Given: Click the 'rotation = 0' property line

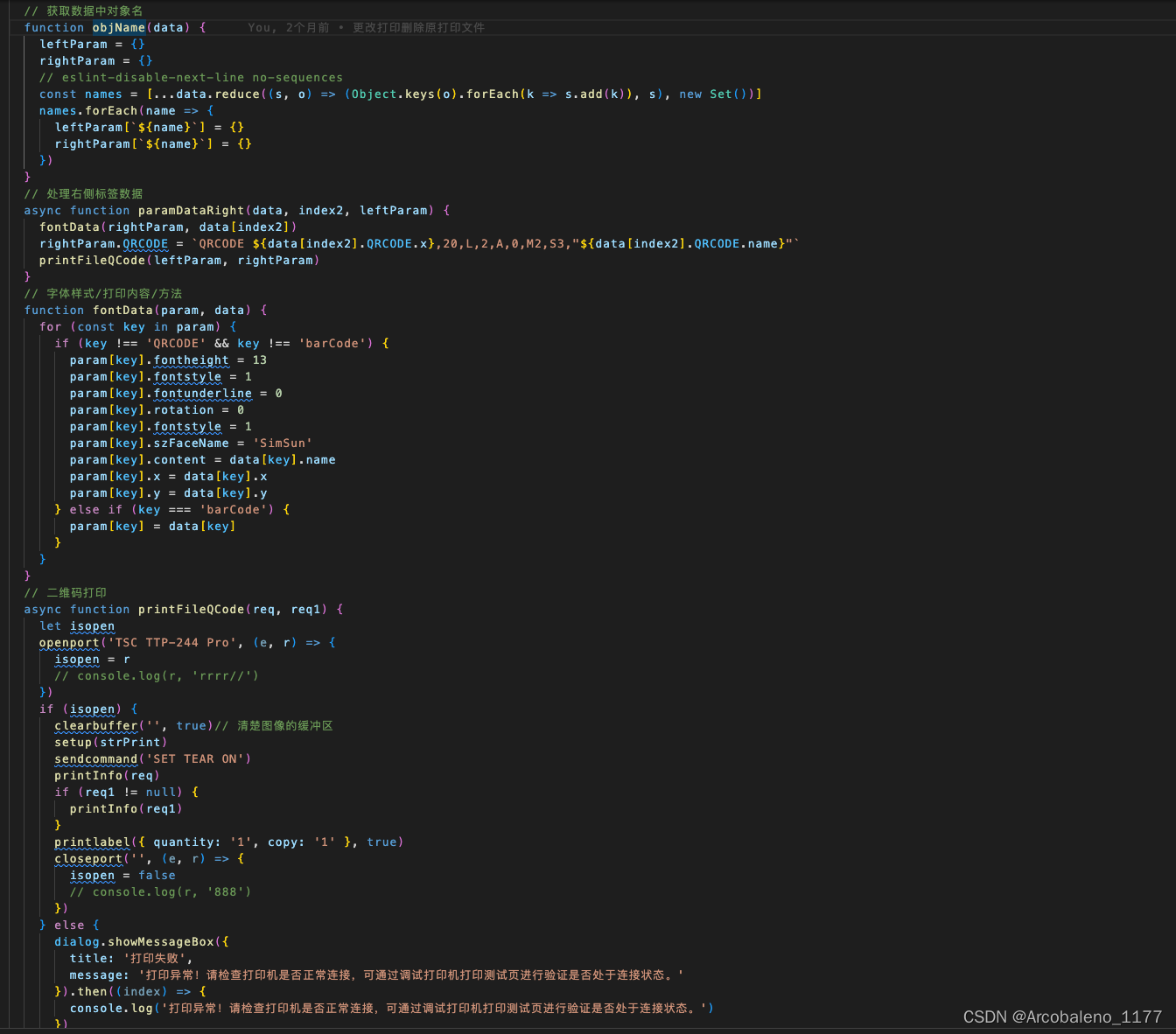Looking at the screenshot, I should (x=157, y=409).
